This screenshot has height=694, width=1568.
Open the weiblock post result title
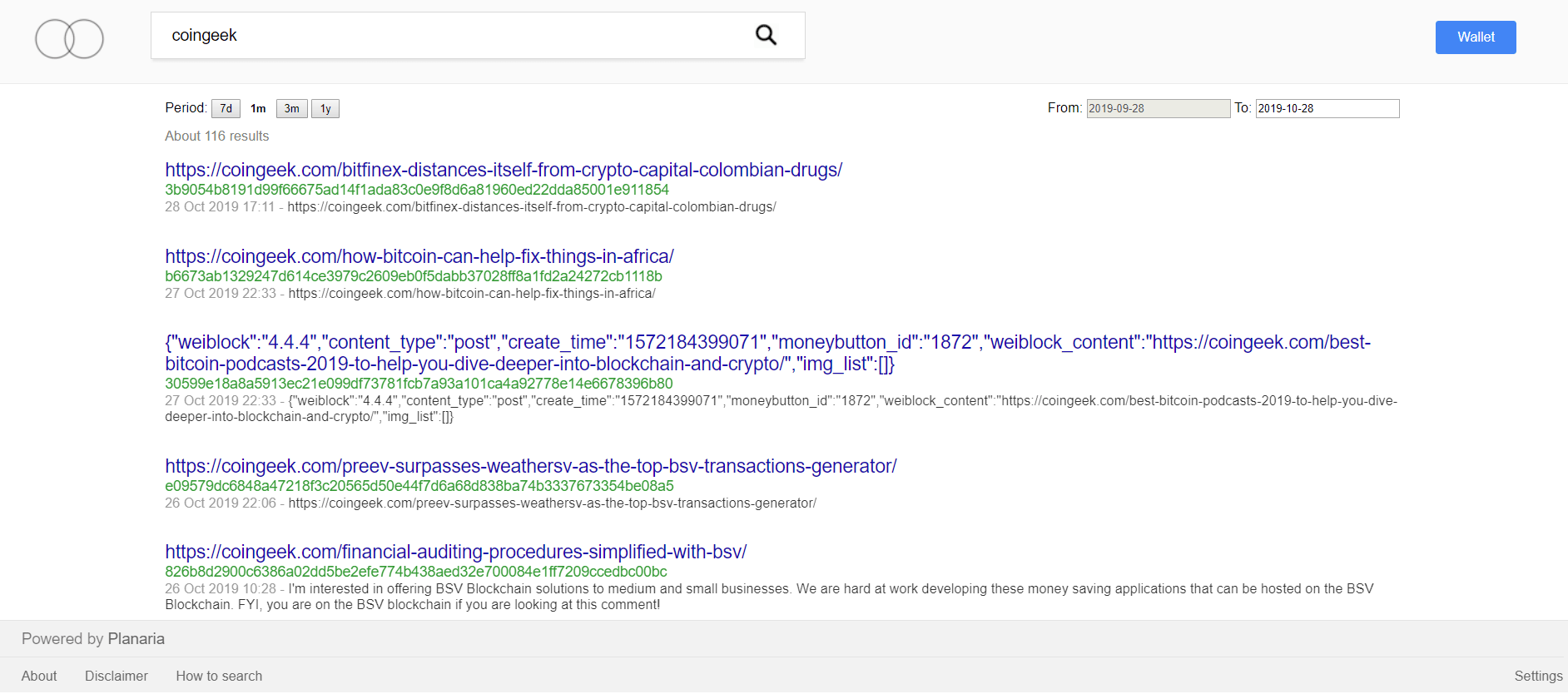[x=767, y=353]
